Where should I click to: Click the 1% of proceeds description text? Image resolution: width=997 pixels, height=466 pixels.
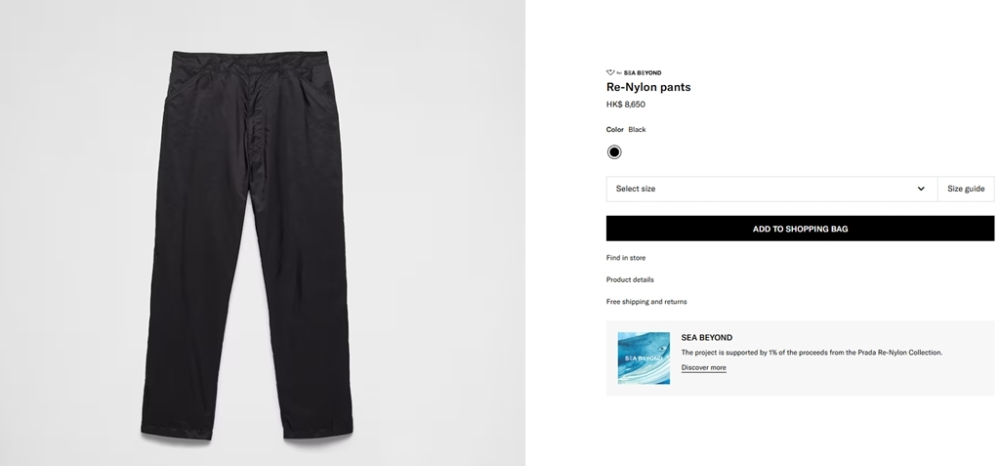click(x=811, y=352)
